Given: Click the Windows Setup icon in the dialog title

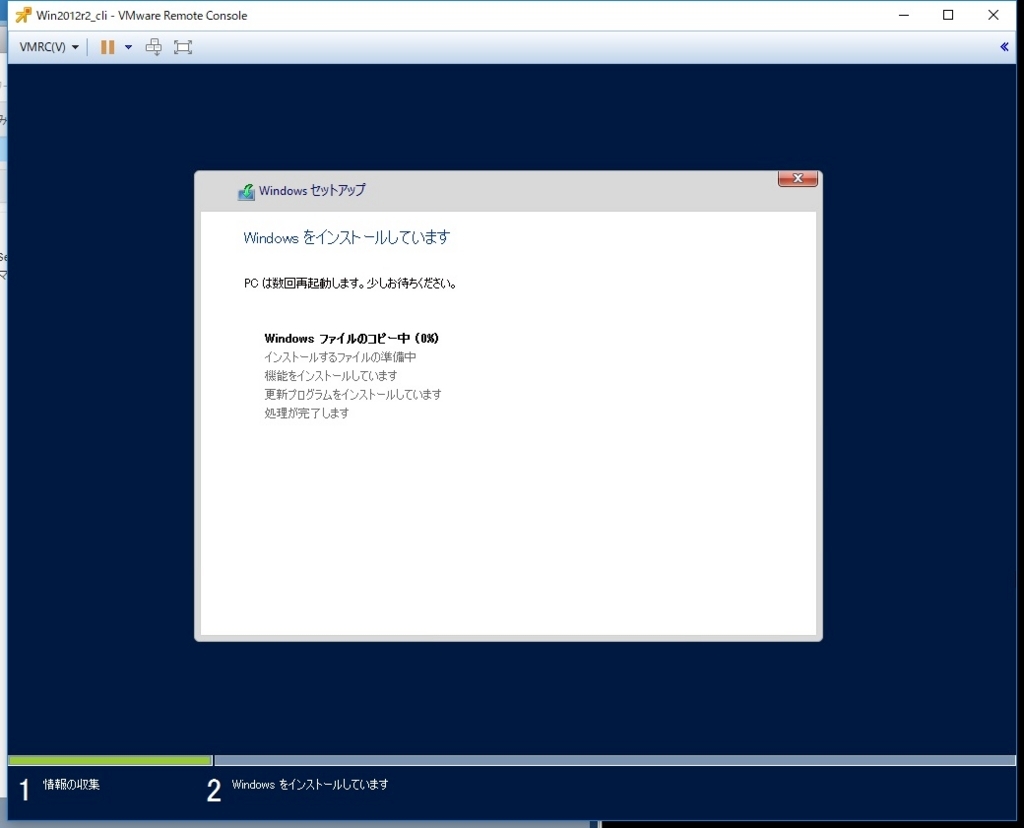Looking at the screenshot, I should (246, 192).
